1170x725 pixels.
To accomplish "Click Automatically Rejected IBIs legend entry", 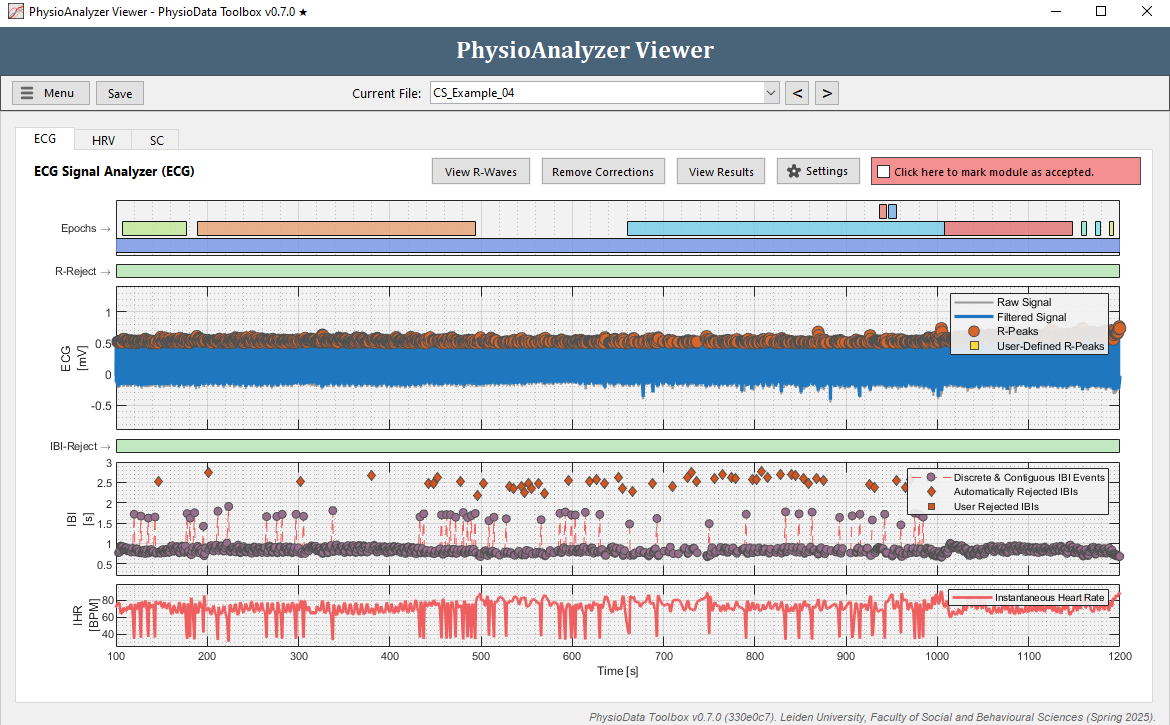I will pyautogui.click(x=1015, y=492).
